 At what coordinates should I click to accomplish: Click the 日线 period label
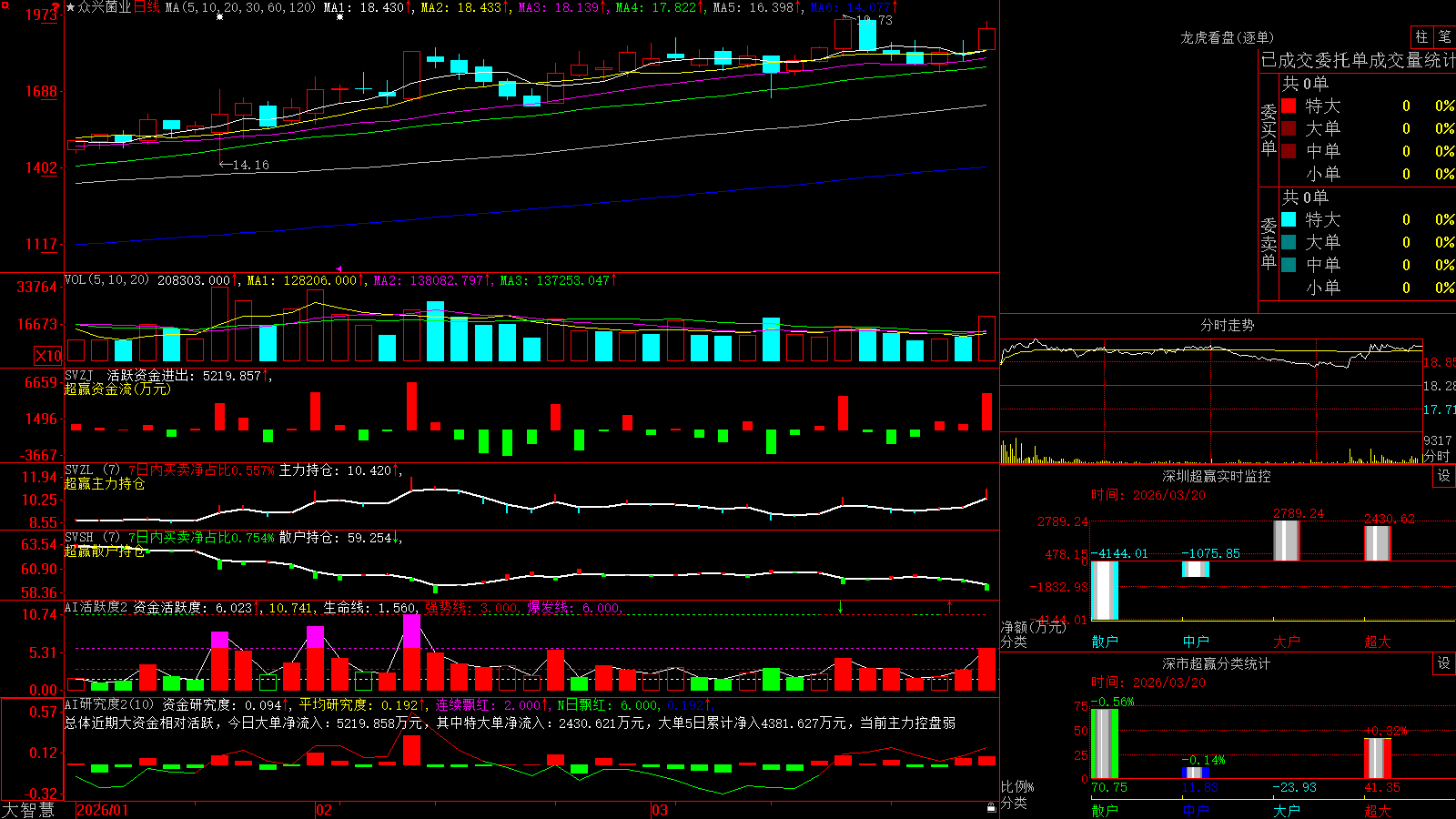pos(147,7)
